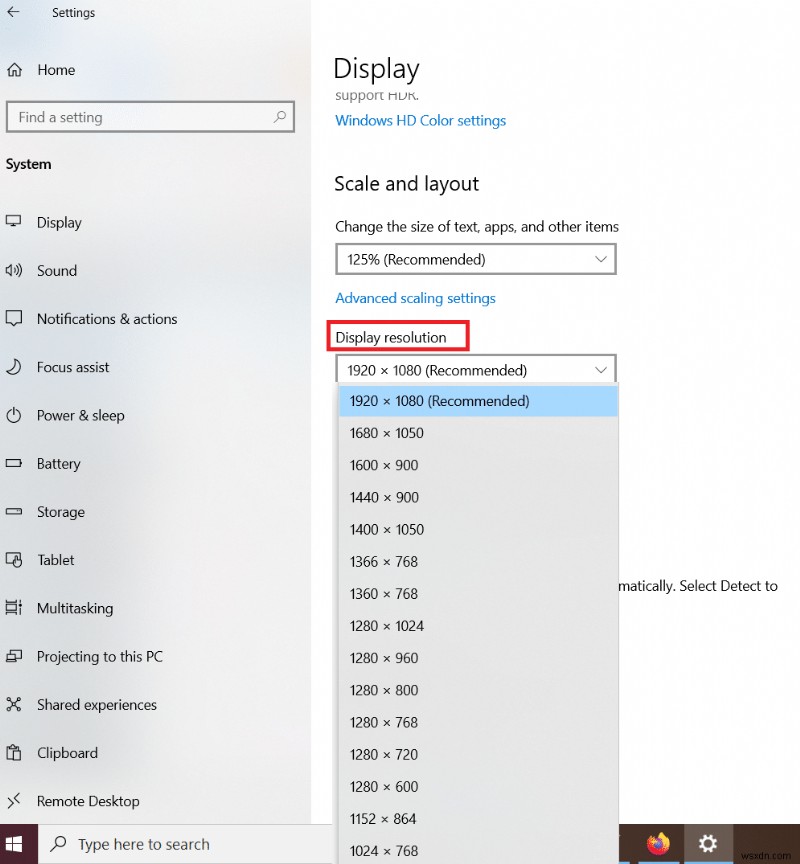Screen dimensions: 800x864
Task: Click the Find a setting search field
Action: (x=140, y=117)
